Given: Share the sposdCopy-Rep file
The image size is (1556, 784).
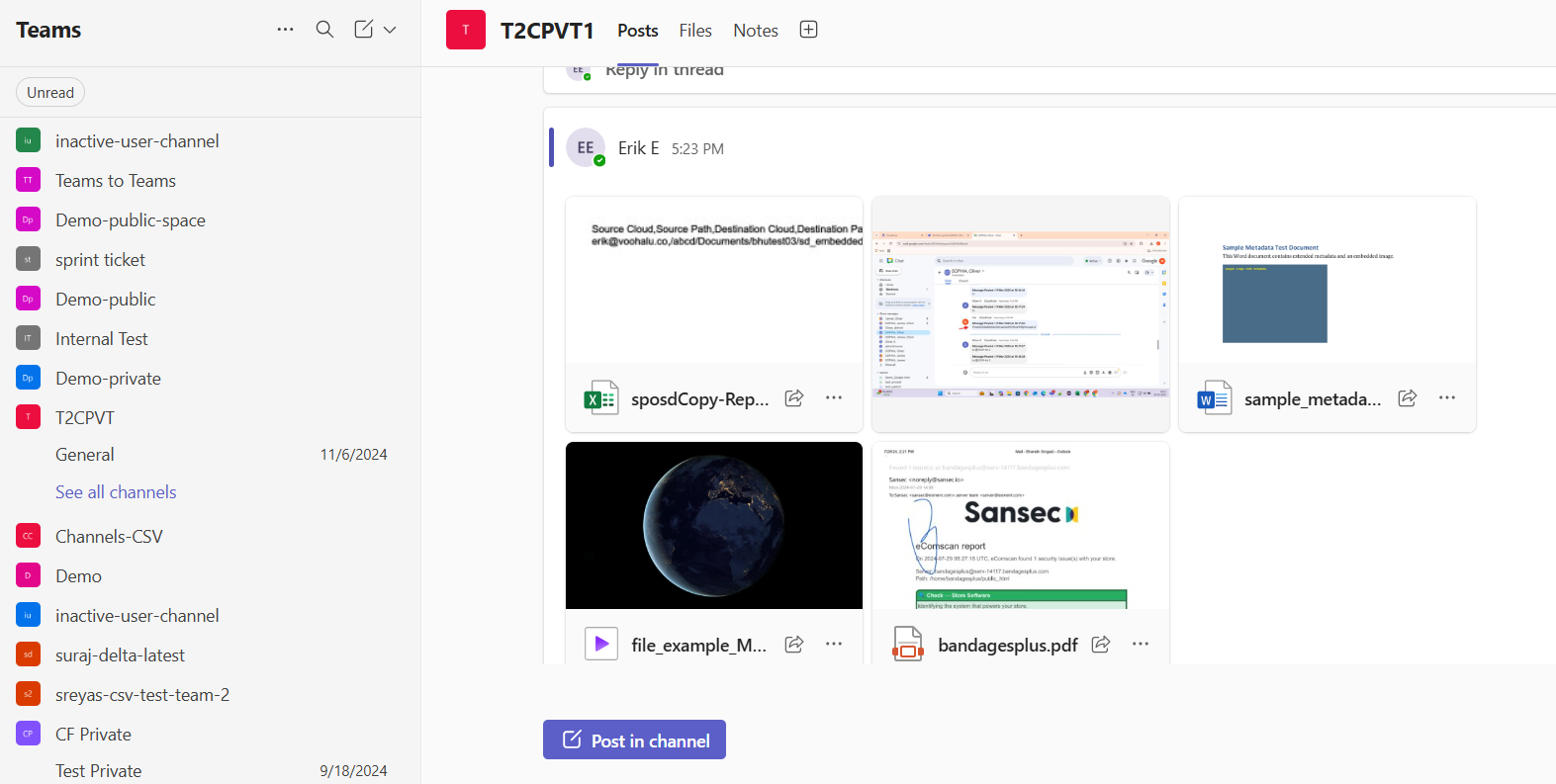Looking at the screenshot, I should pos(794,397).
